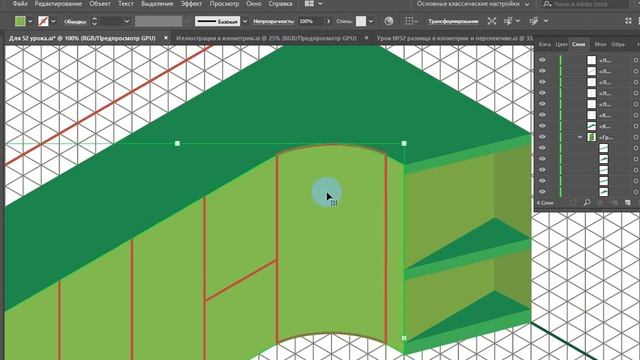Open the Текст menu
Image resolution: width=640 pixels, height=360 pixels.
coord(126,4)
